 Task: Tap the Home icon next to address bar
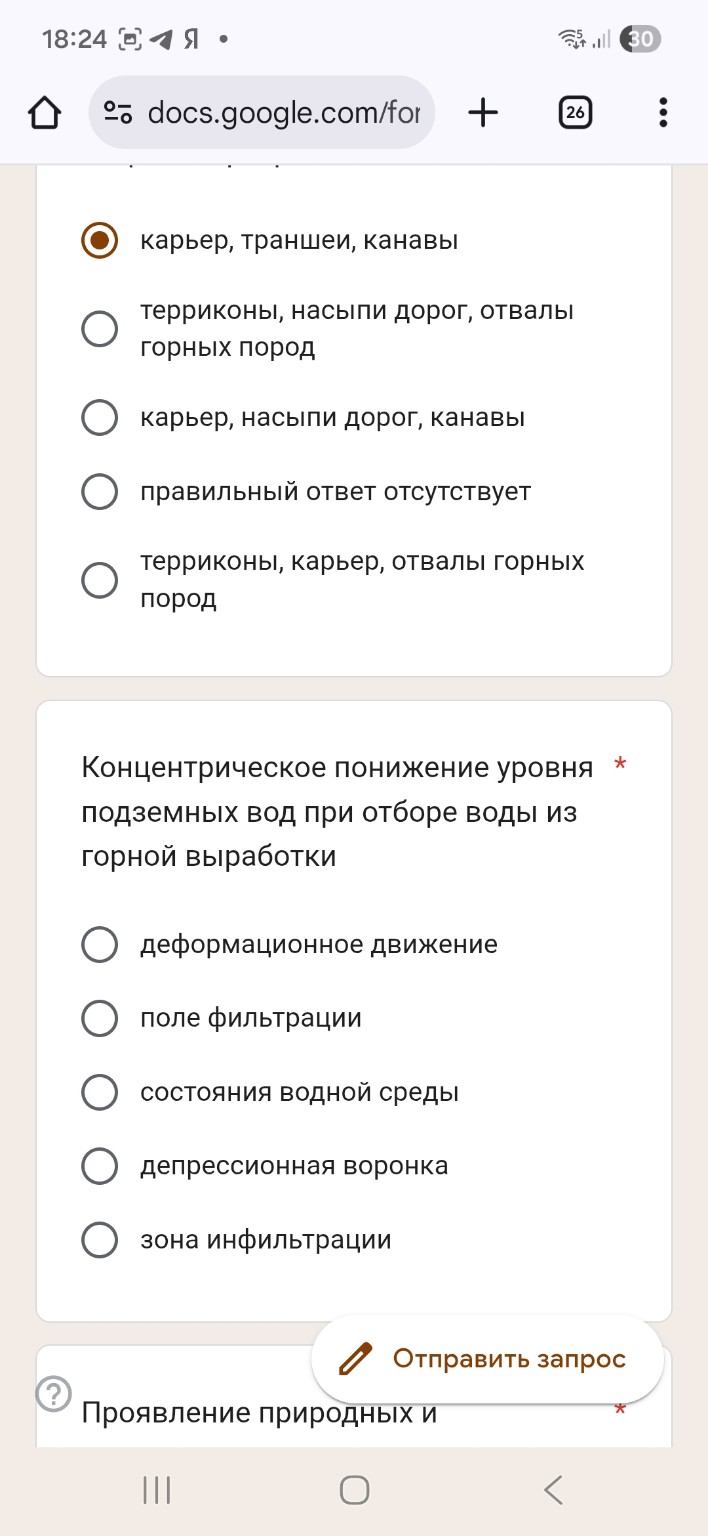tap(44, 112)
